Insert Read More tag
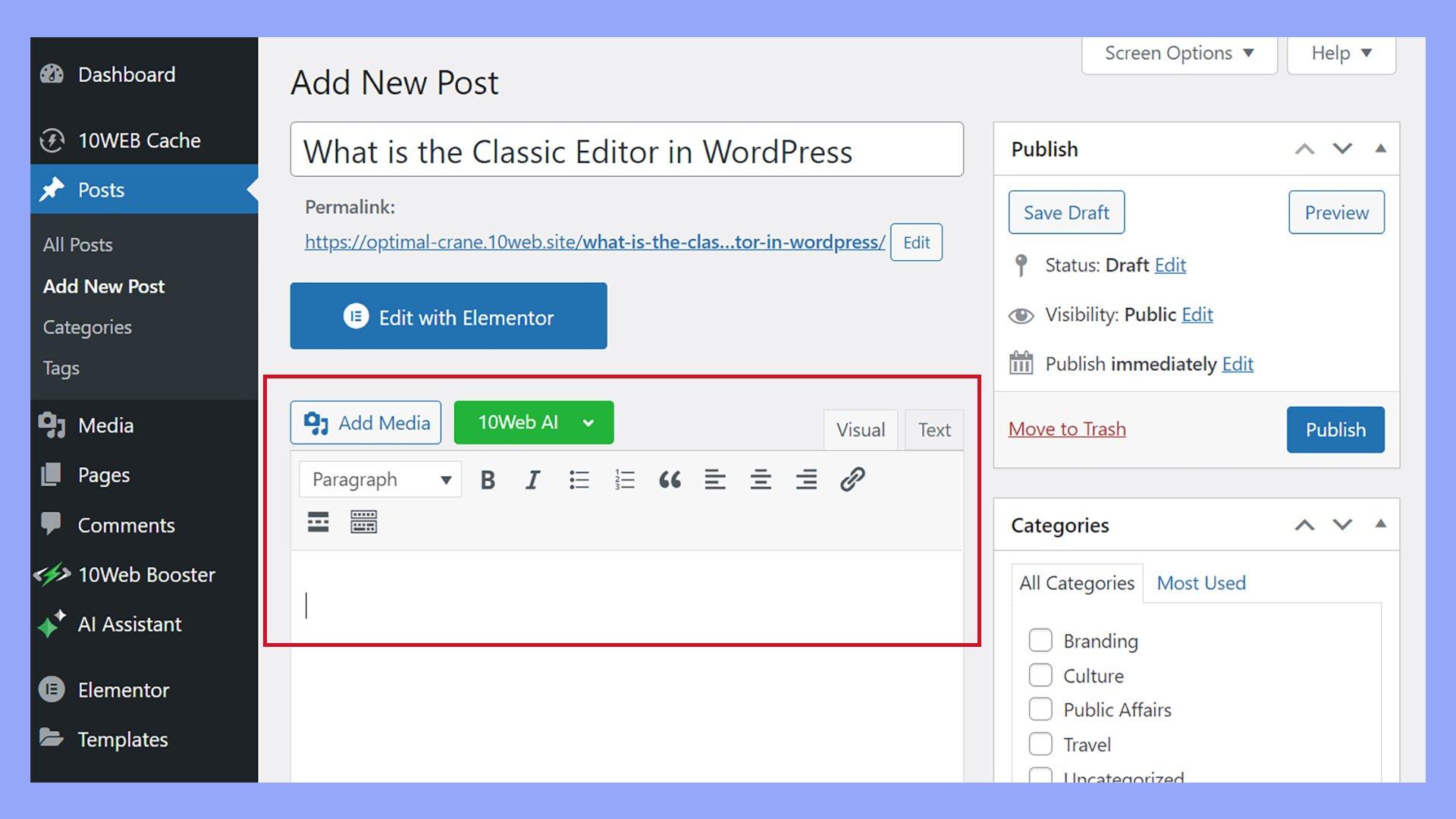The height and width of the screenshot is (819, 1456). [x=318, y=522]
